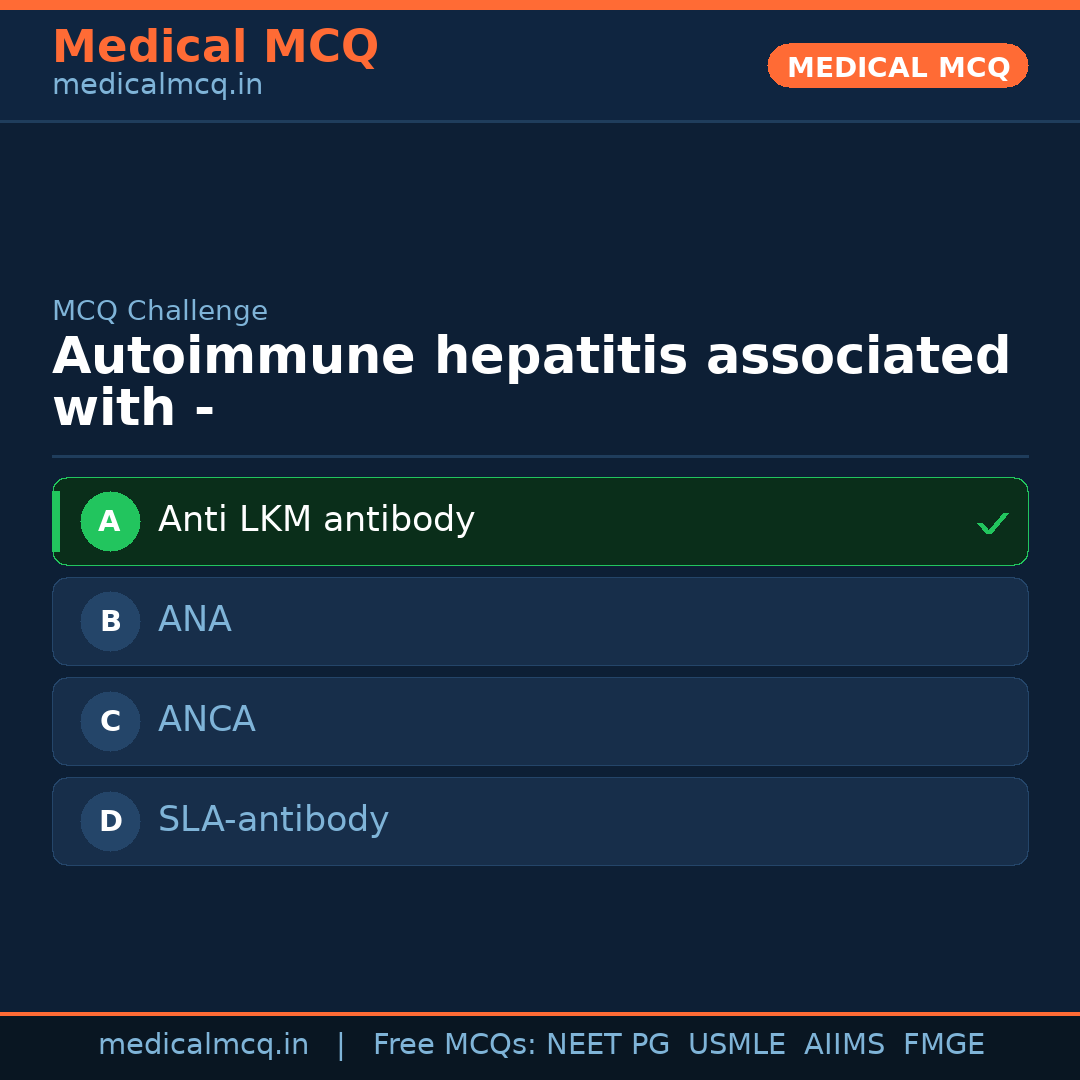Select the B option circle badge
Image resolution: width=1080 pixels, height=1080 pixels.
[x=110, y=621]
